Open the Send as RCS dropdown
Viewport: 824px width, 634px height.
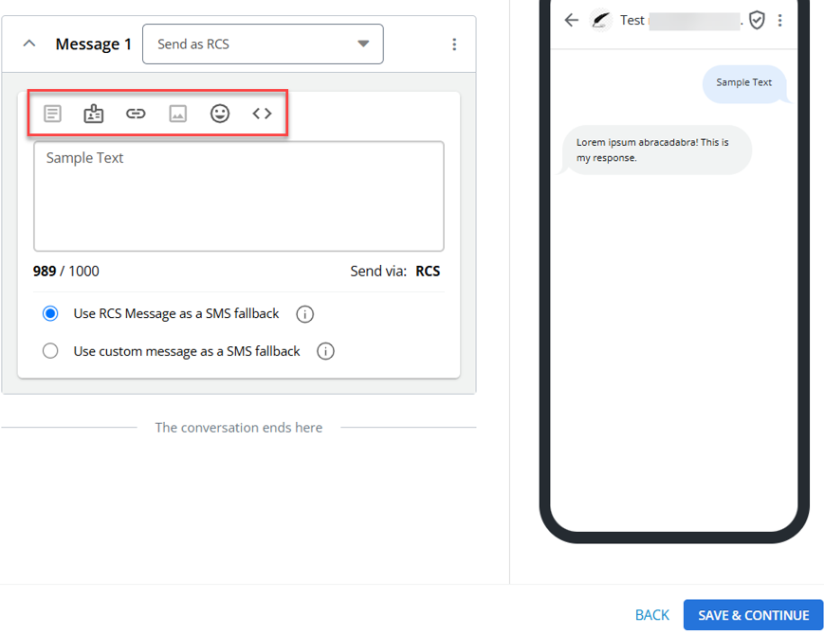(263, 44)
